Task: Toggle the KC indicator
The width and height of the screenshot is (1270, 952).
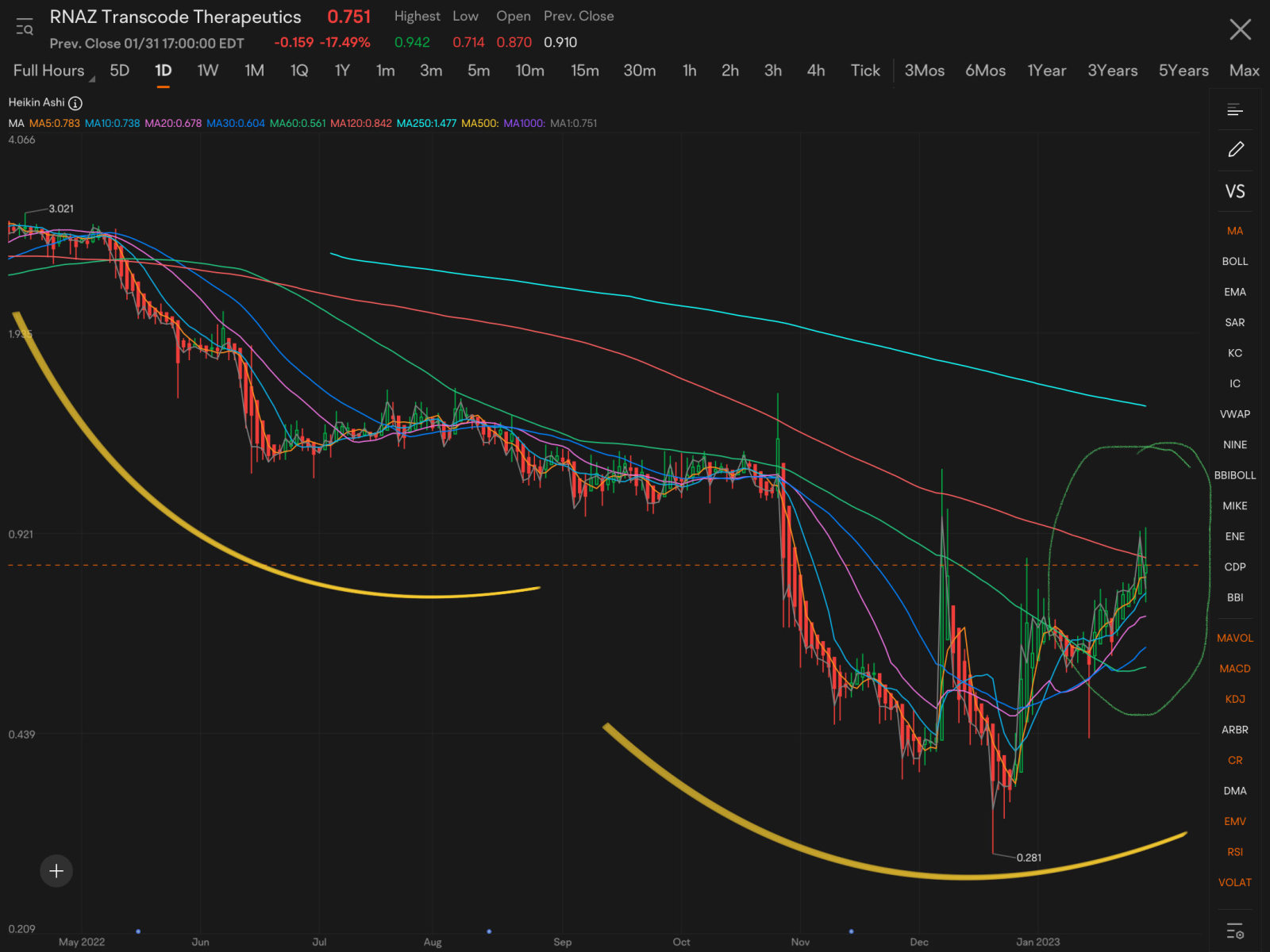Action: [1235, 353]
